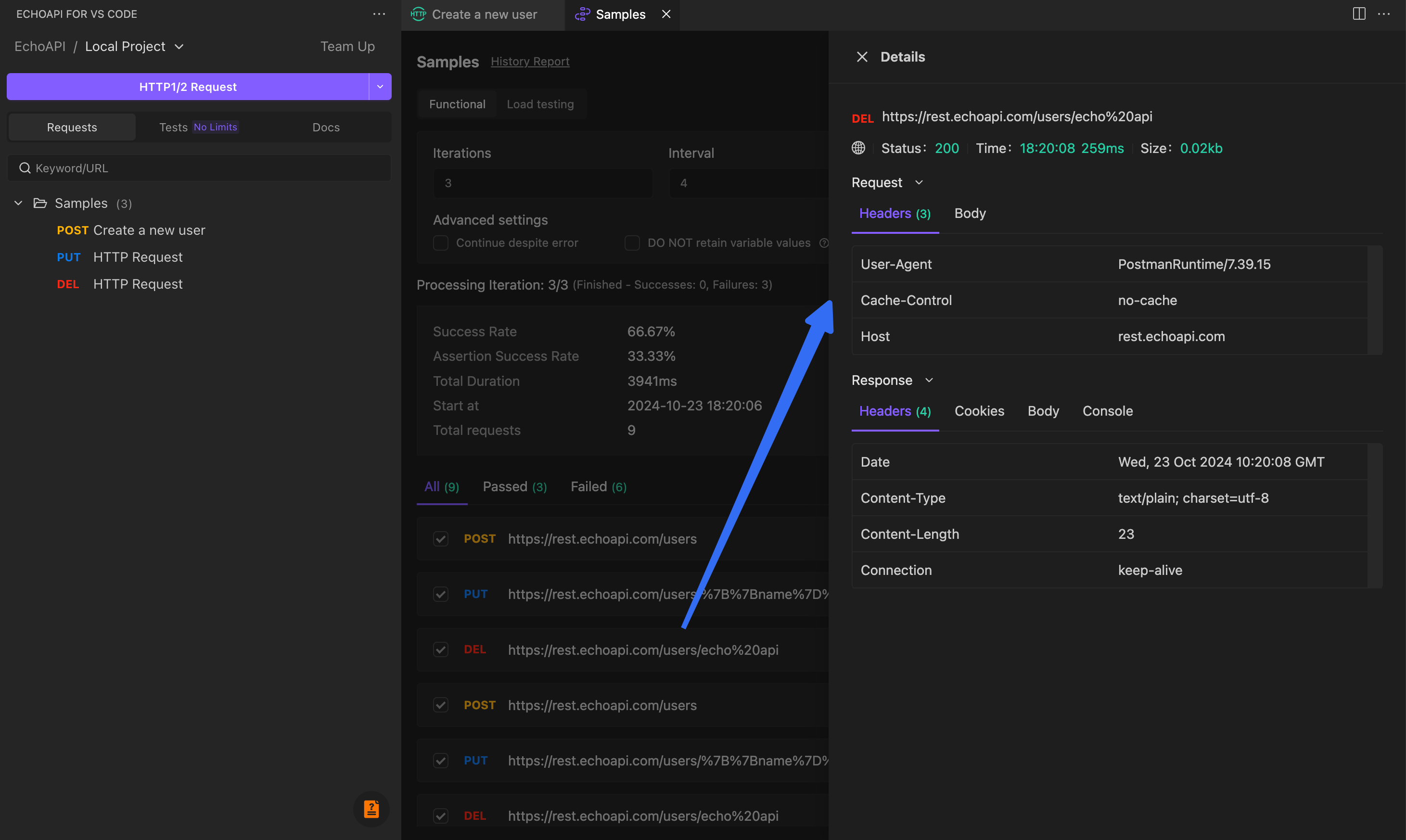Show All (9) results tab
The height and width of the screenshot is (840, 1406).
pyautogui.click(x=442, y=487)
